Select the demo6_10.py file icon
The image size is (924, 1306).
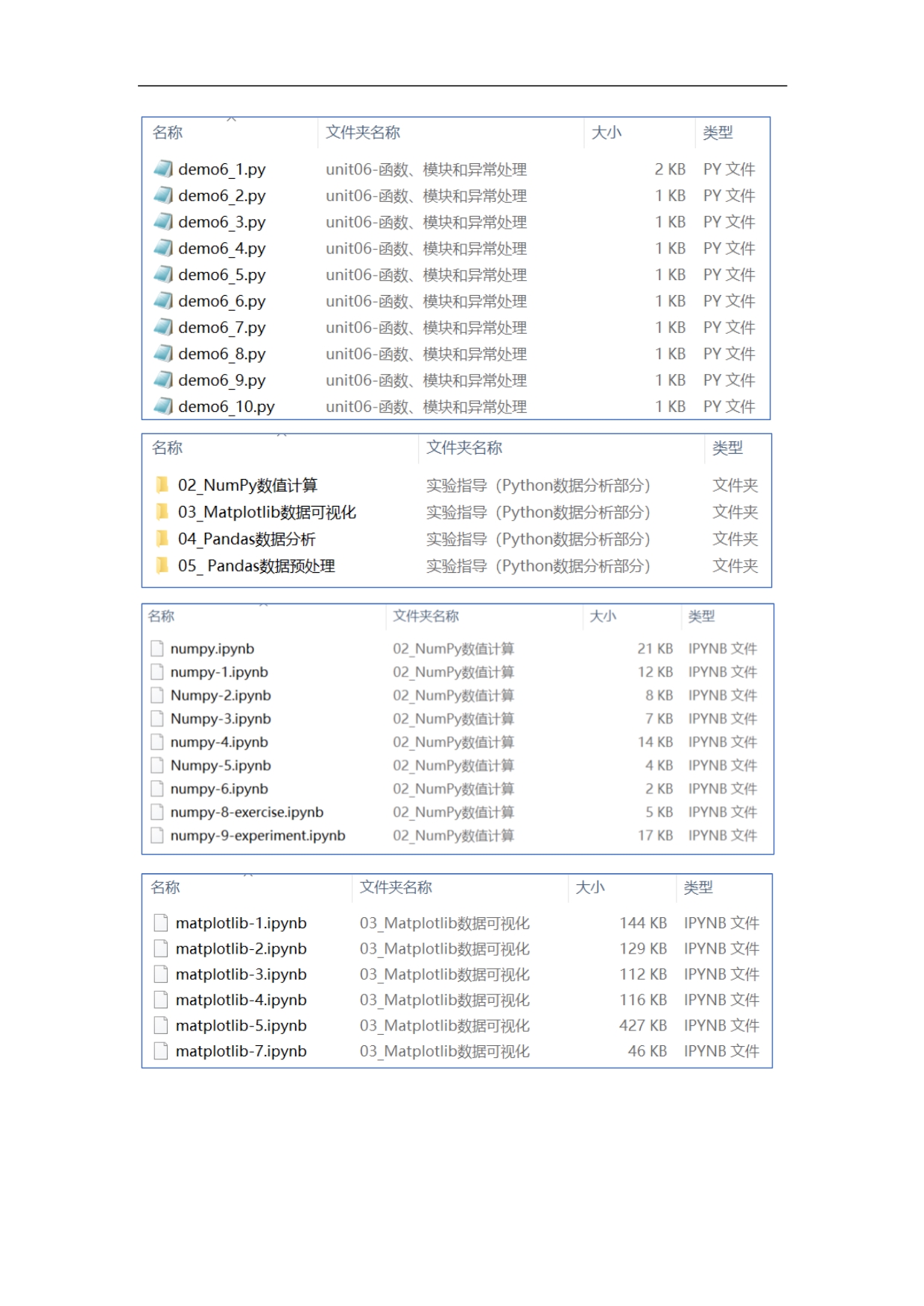(x=163, y=407)
